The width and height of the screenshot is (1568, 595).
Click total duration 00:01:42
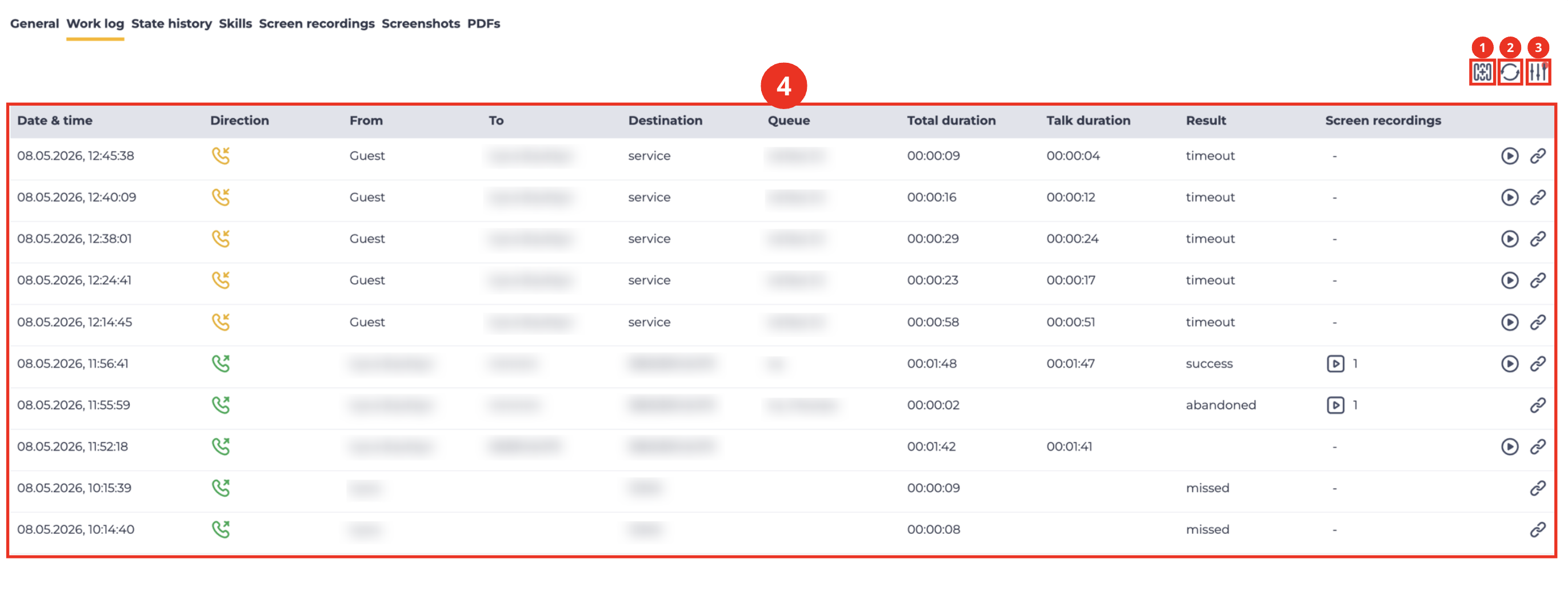pos(931,447)
